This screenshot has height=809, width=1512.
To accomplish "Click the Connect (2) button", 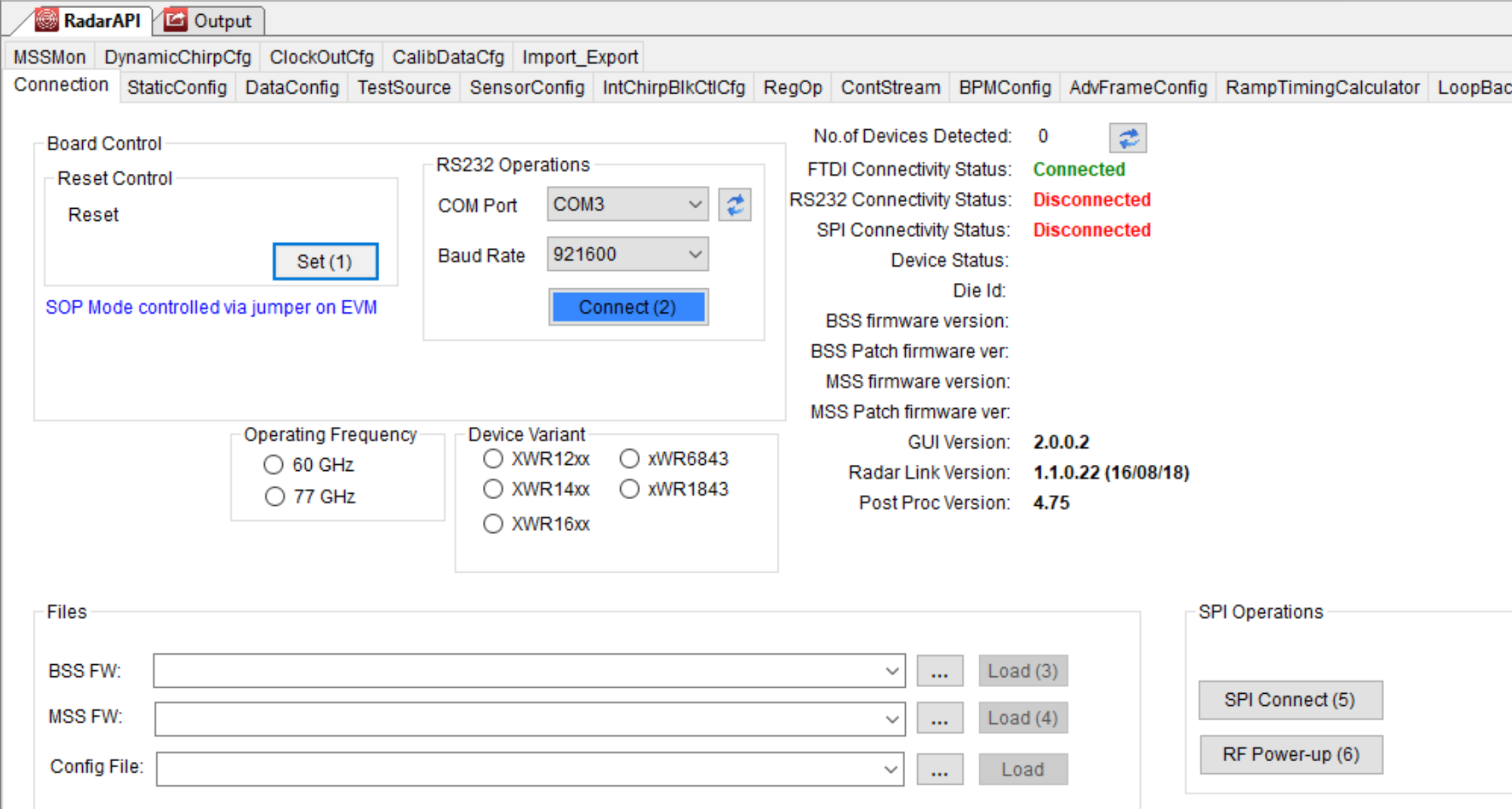I will [628, 307].
